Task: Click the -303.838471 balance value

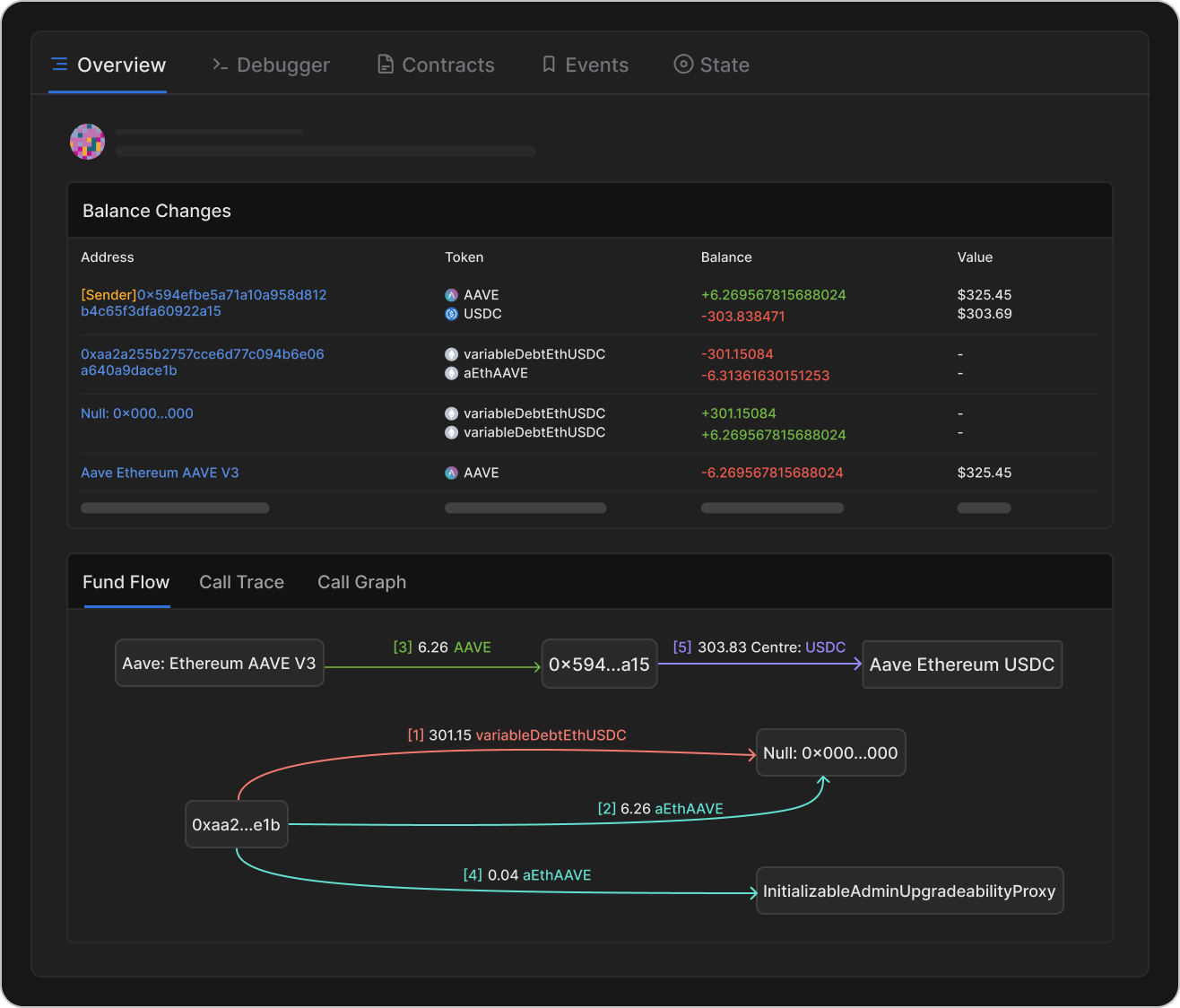Action: [x=743, y=317]
